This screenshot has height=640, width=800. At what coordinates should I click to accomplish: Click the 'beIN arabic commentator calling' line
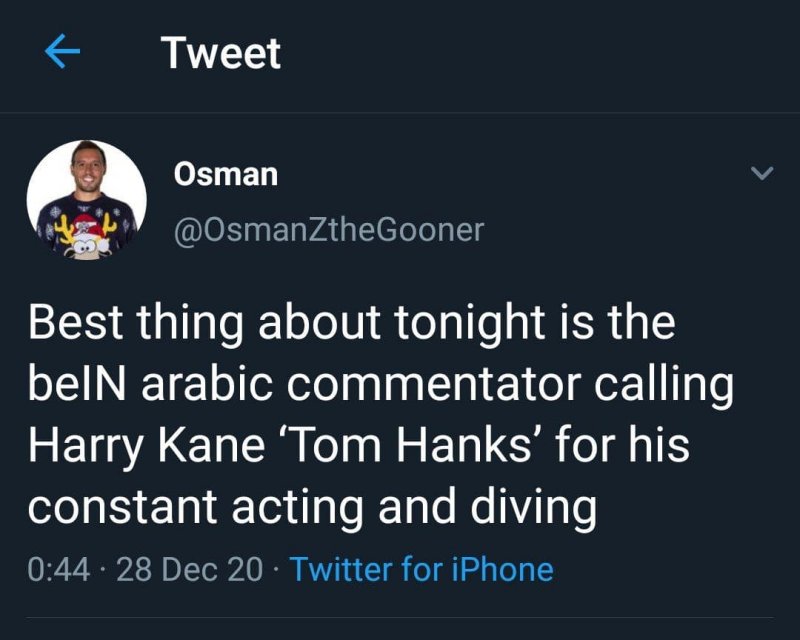click(380, 386)
